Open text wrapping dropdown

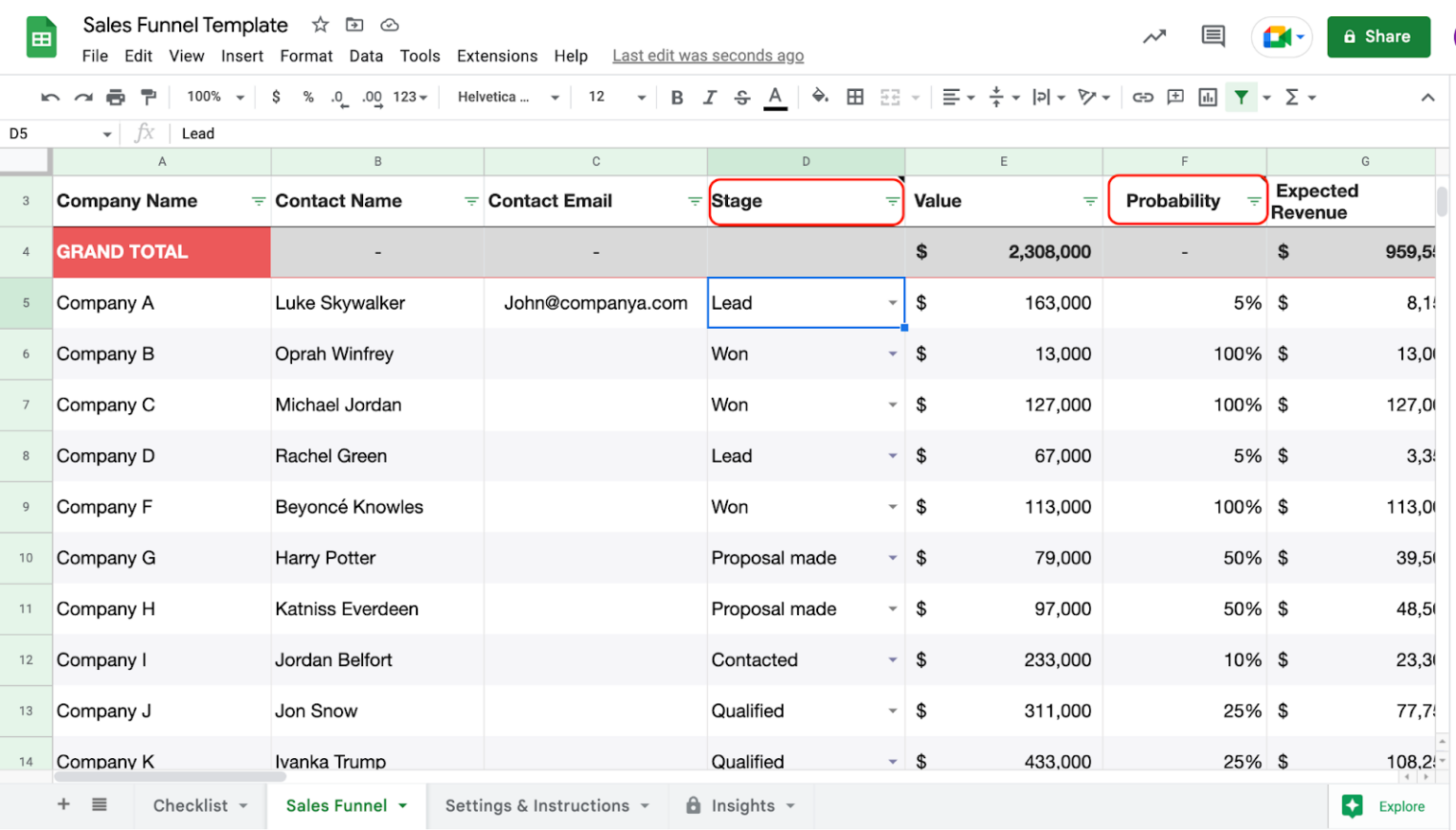pos(1048,97)
